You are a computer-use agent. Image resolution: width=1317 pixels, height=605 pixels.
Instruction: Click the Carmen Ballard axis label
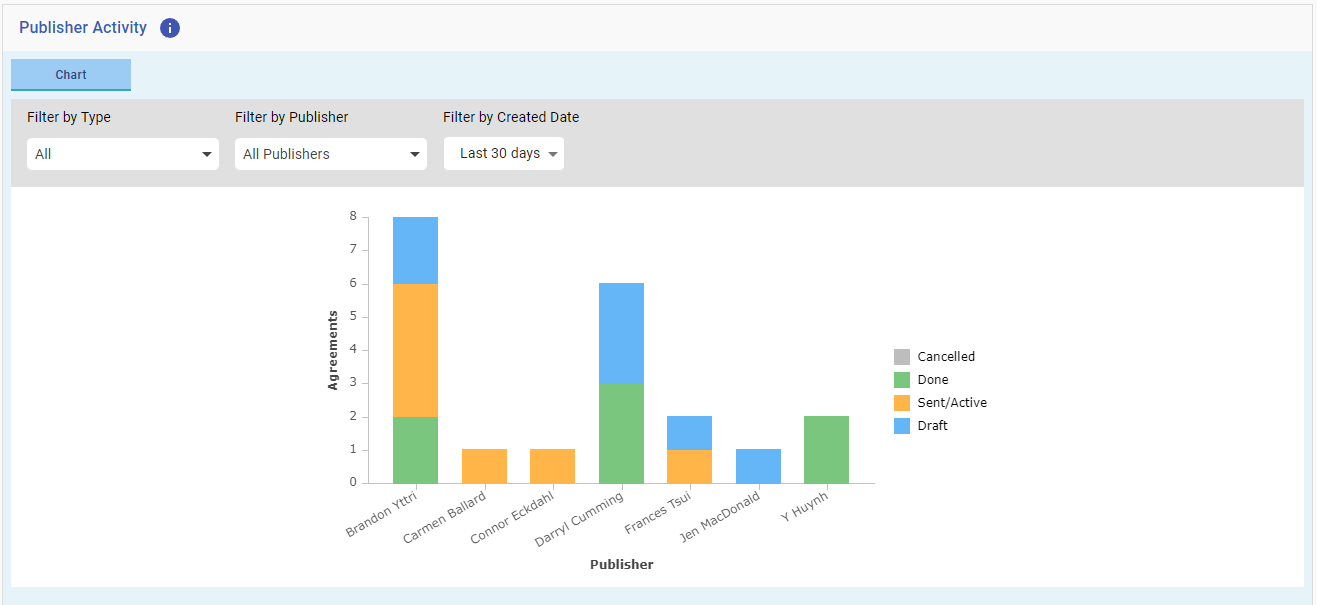[x=445, y=516]
